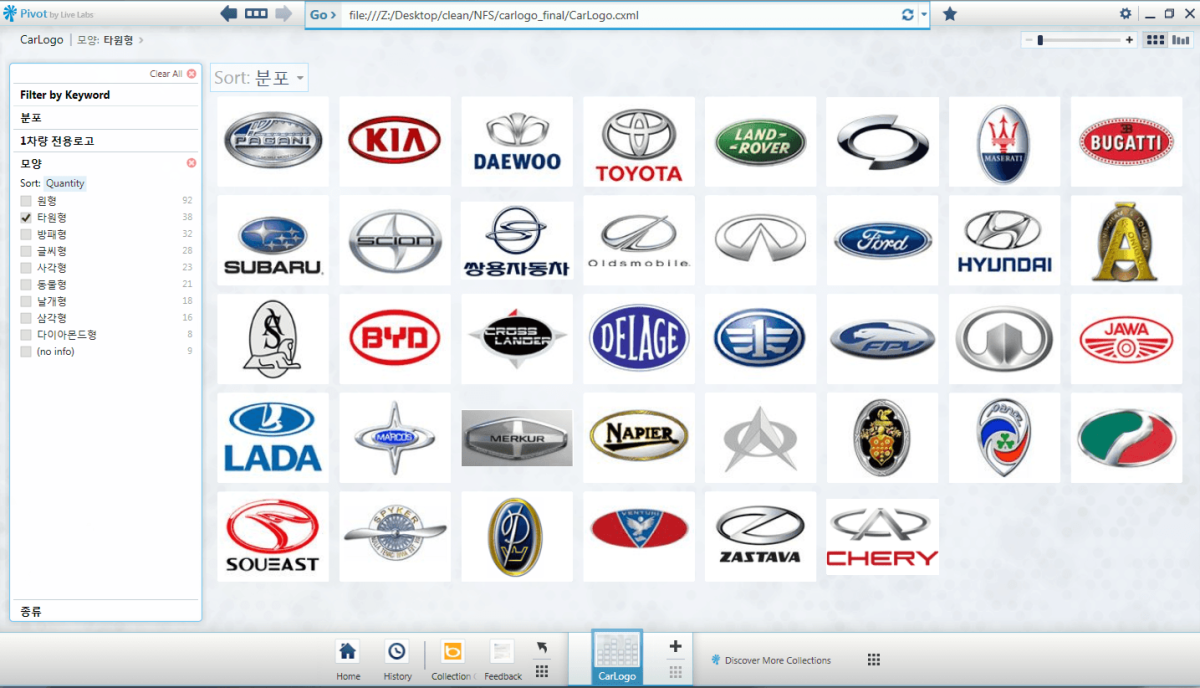Screen dimensions: 1200x688
Task: Click the back navigation arrow
Action: [x=229, y=14]
